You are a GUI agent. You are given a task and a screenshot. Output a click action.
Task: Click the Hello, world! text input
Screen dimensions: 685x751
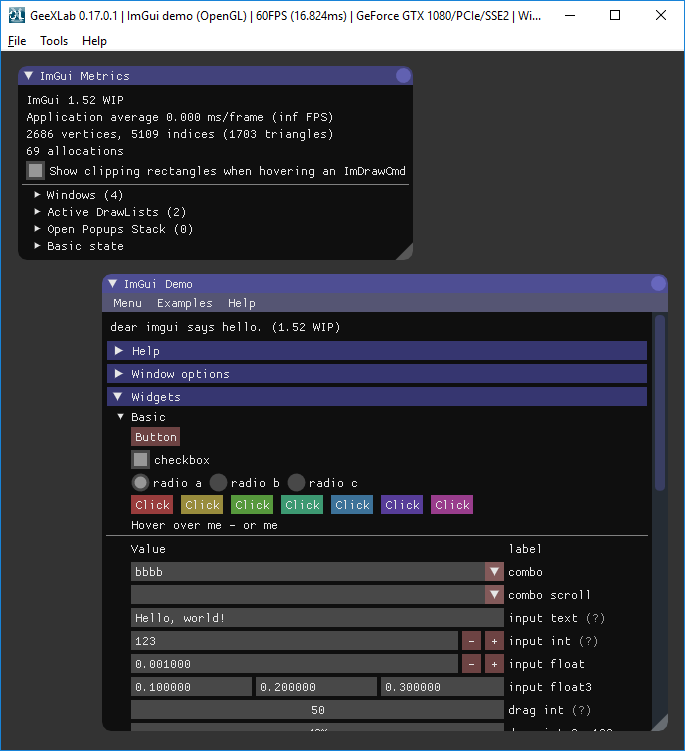pos(318,618)
